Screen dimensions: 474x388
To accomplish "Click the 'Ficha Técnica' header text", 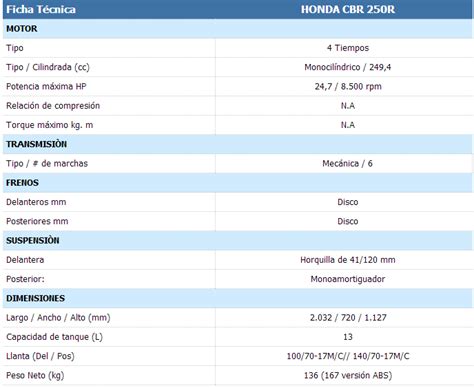I will (41, 9).
